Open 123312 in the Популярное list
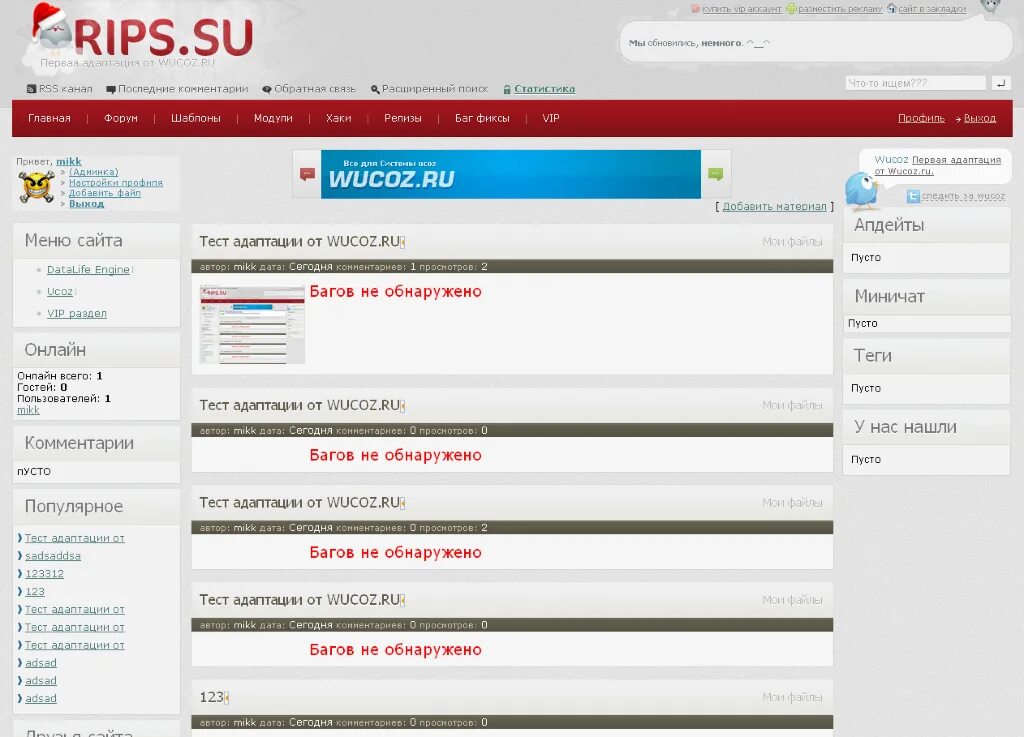 coord(44,573)
